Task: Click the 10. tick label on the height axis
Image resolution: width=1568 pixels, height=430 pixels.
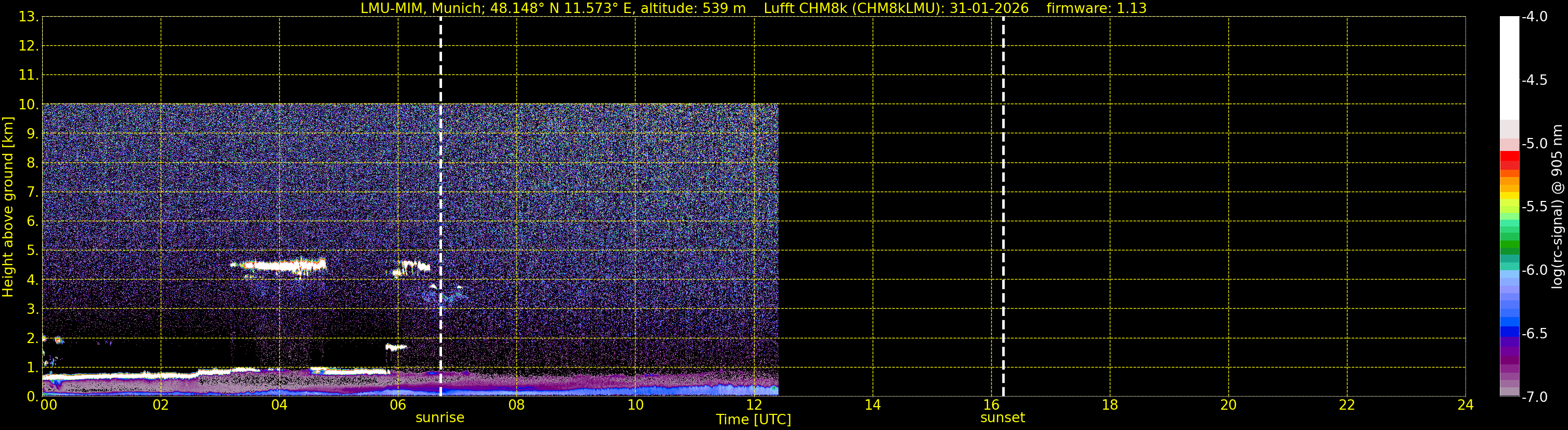Action: click(29, 105)
